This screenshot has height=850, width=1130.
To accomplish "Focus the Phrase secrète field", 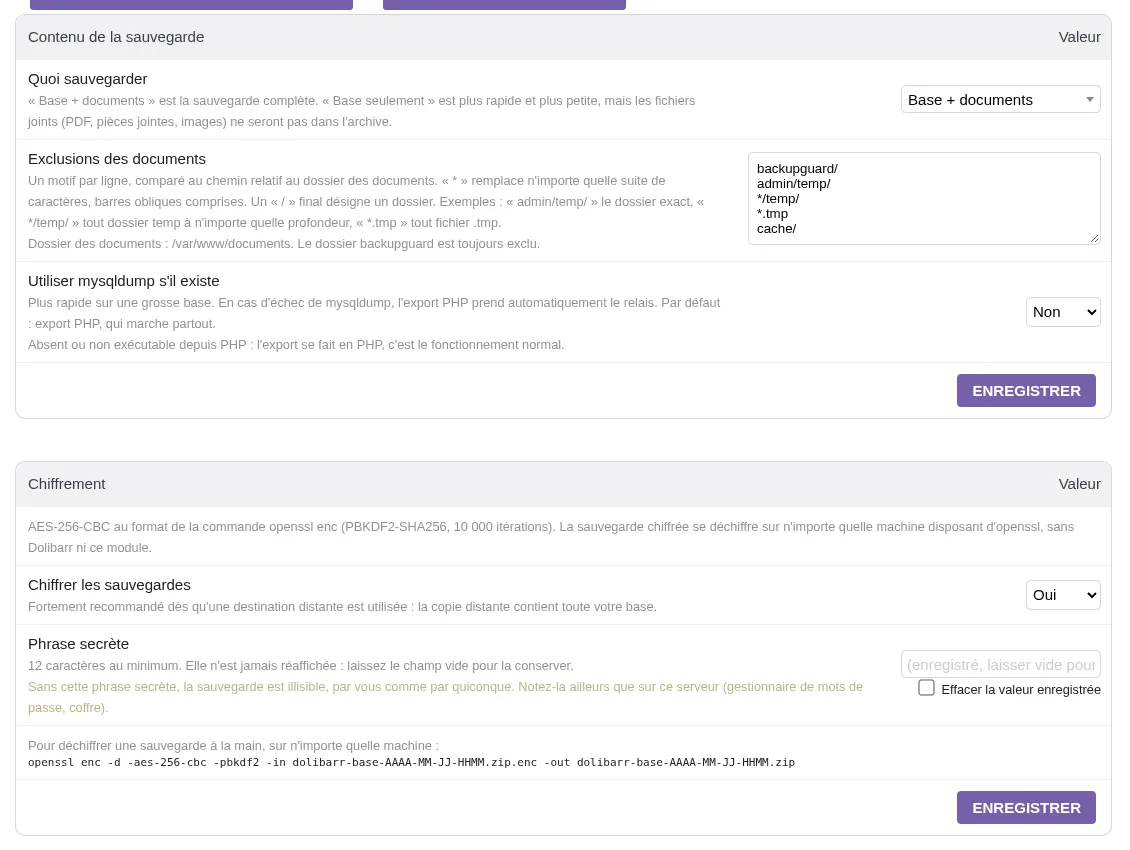I will [x=1000, y=664].
